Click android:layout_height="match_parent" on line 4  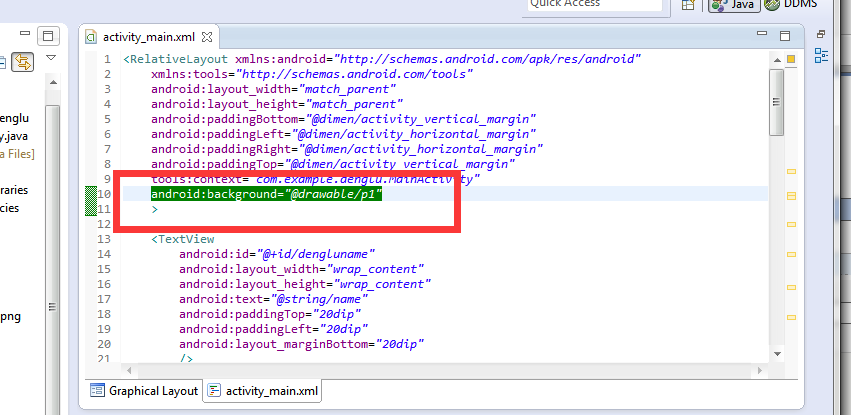[x=277, y=104]
